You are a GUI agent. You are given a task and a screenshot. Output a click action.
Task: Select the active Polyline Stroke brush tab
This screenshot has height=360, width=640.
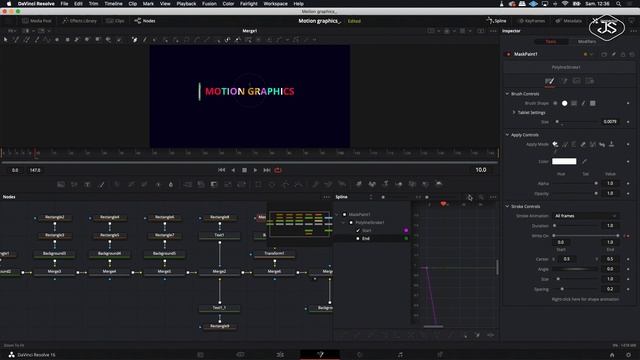tap(549, 81)
